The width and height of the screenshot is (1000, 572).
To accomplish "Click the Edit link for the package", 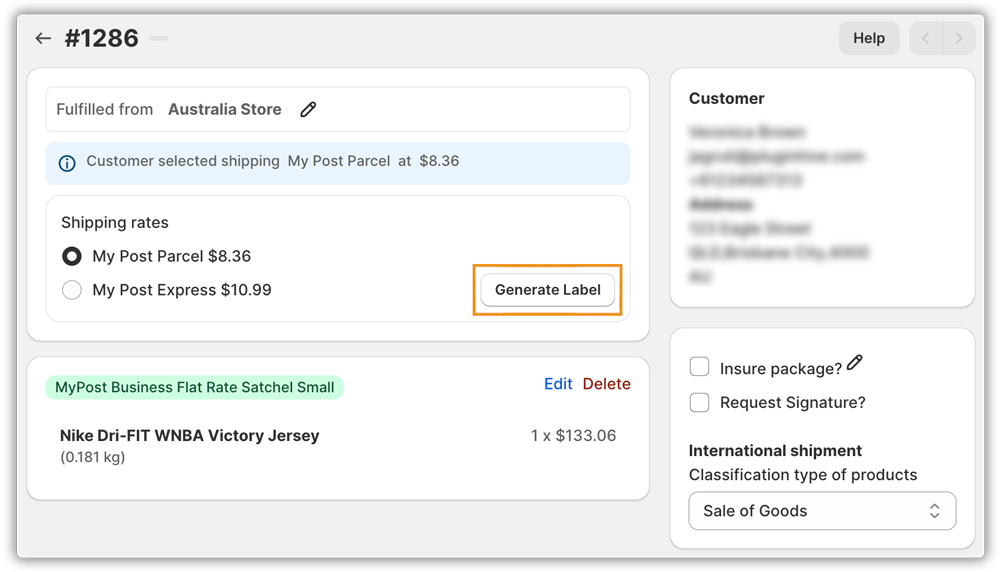I will click(x=558, y=384).
